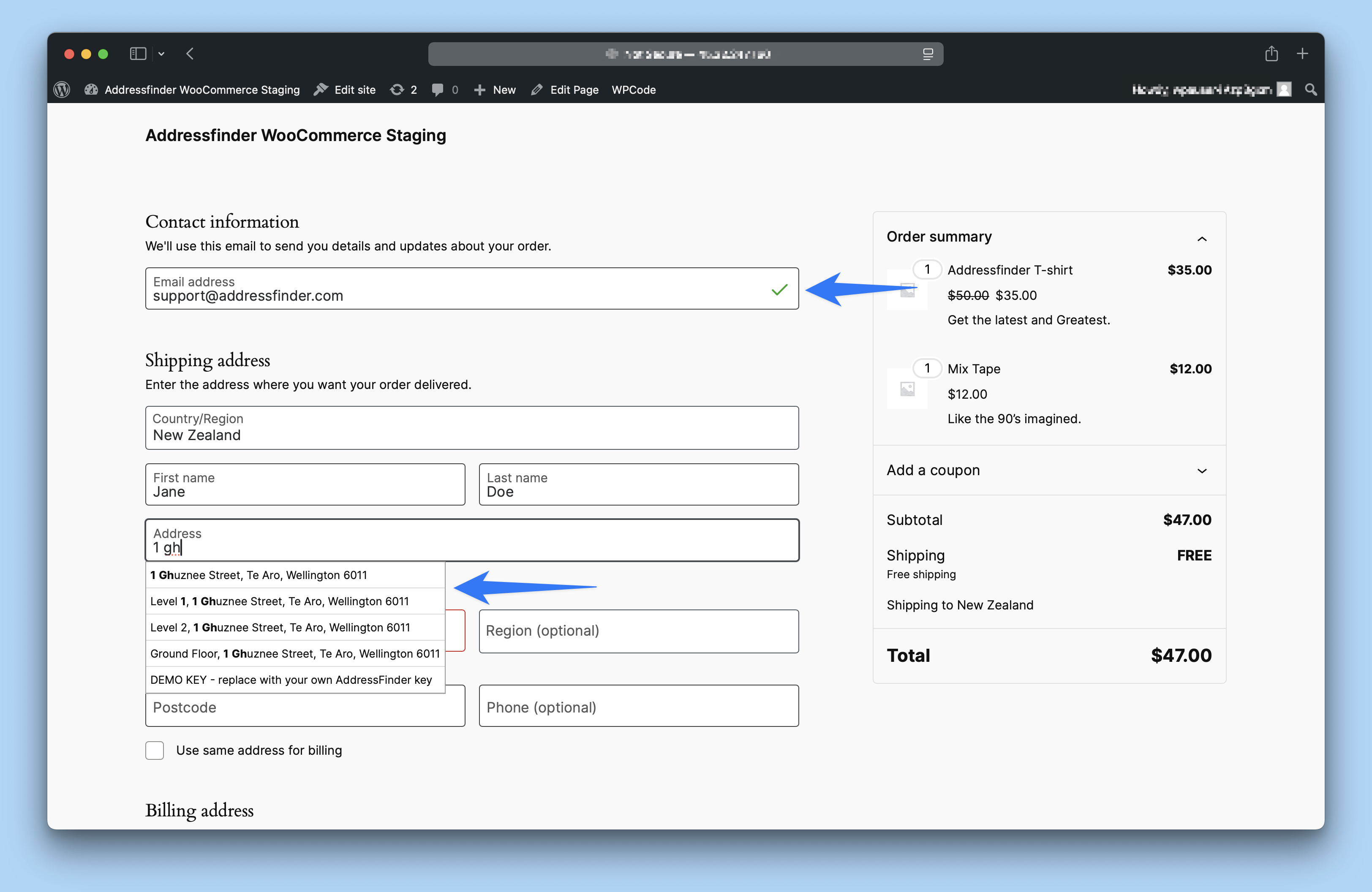Select 1 Ghuznee Street, Te Aro suggestion
Viewport: 1372px width, 892px height.
click(x=295, y=575)
